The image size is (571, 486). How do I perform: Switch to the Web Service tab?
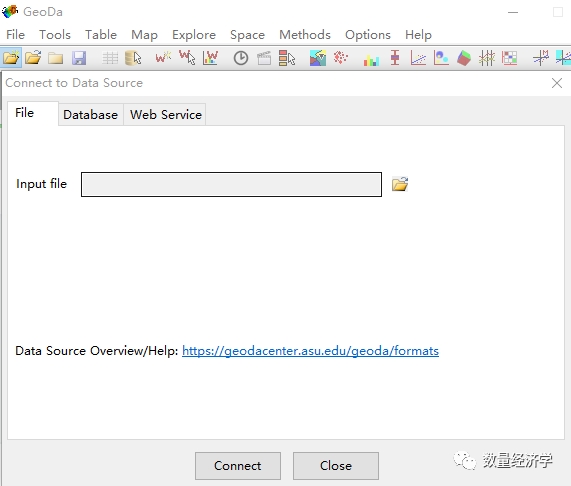[x=166, y=115]
